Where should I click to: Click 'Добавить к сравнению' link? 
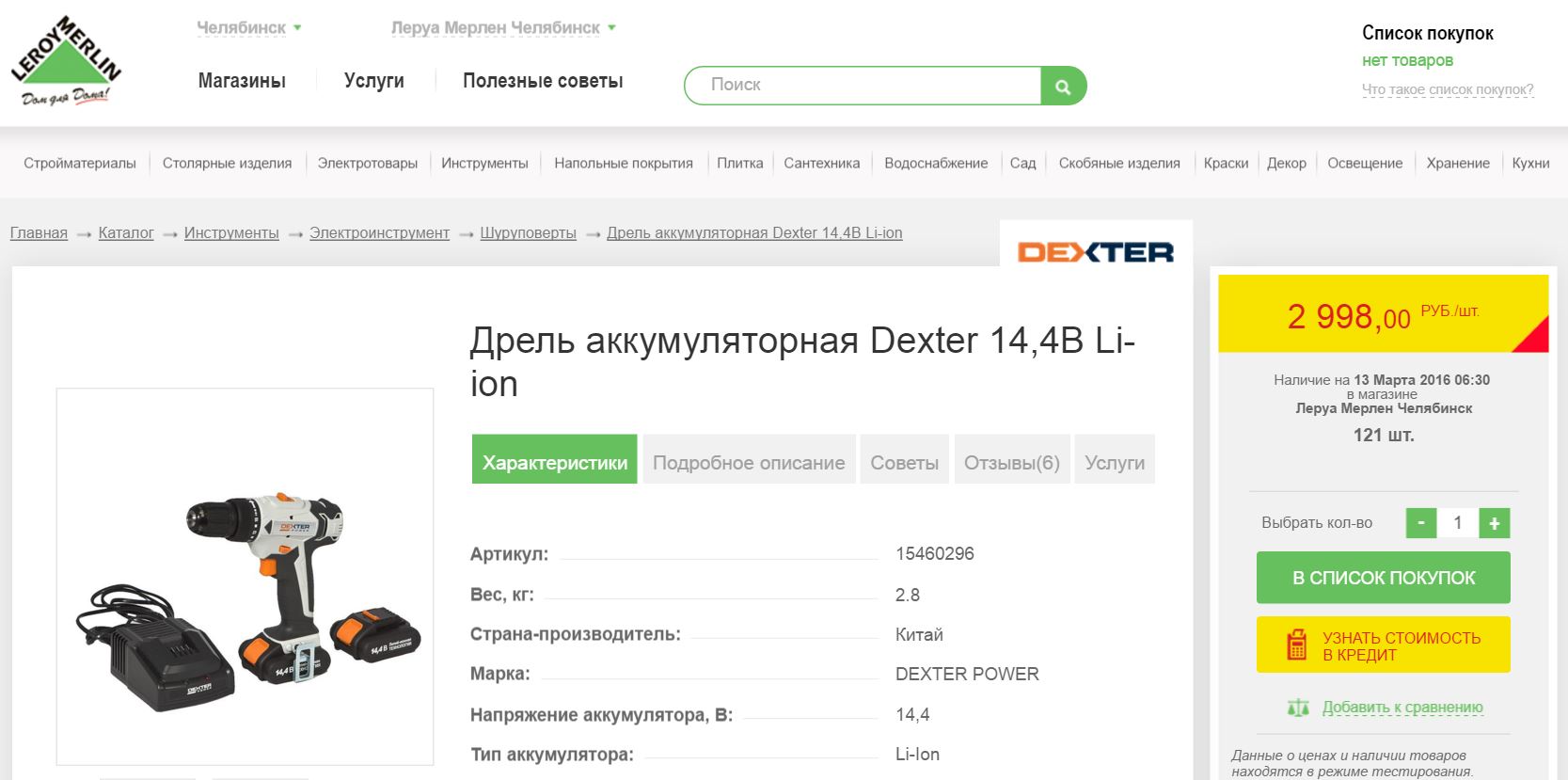click(x=1402, y=708)
